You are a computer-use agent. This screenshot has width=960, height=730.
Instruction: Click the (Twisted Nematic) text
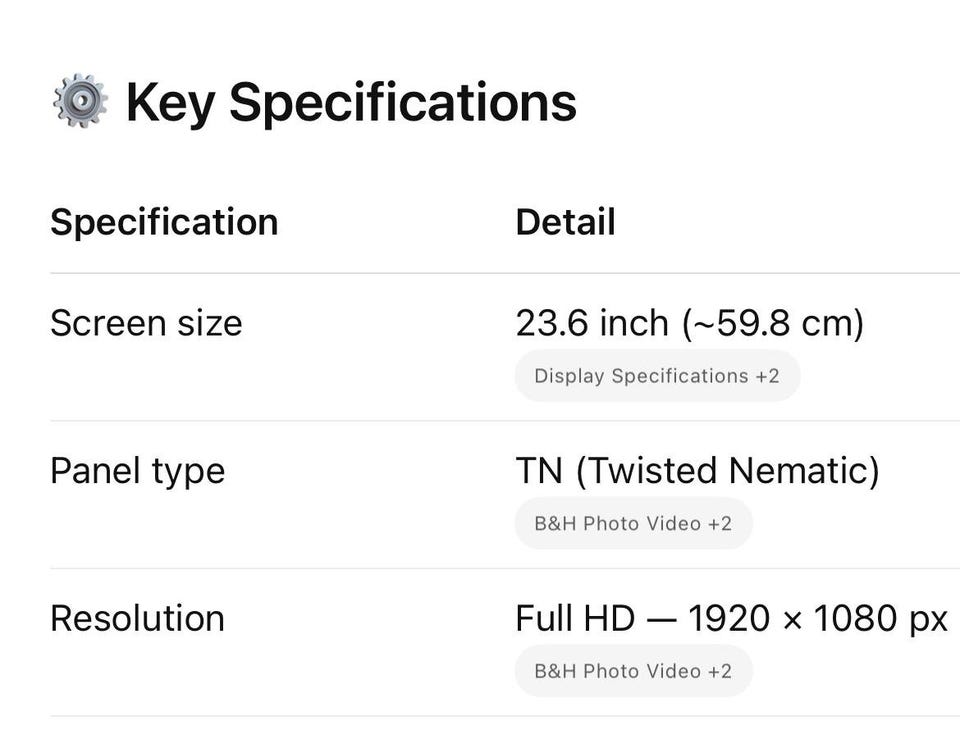pos(727,470)
